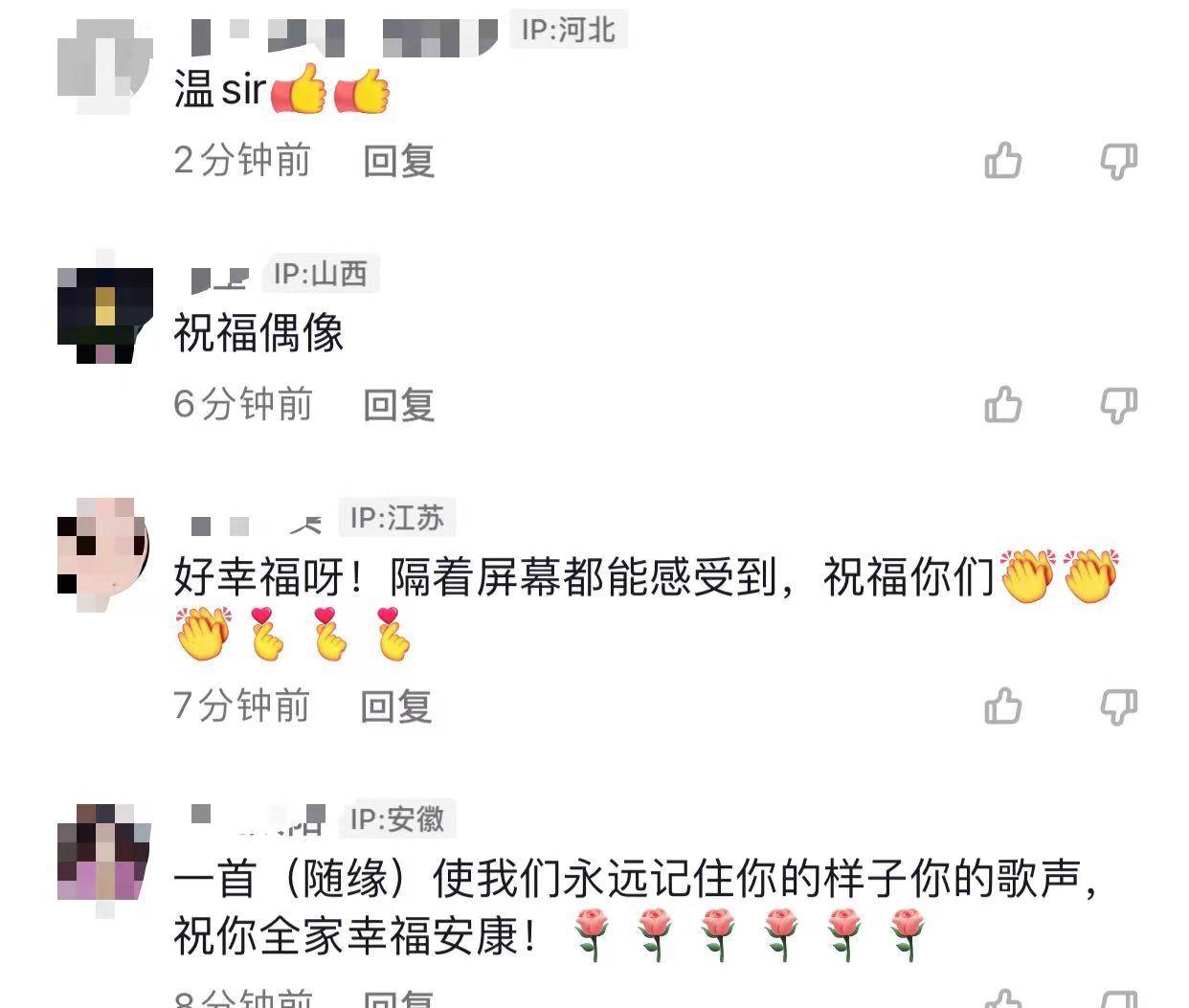
Task: Open username next to IP:山西 tag
Action: pyautogui.click(x=220, y=278)
